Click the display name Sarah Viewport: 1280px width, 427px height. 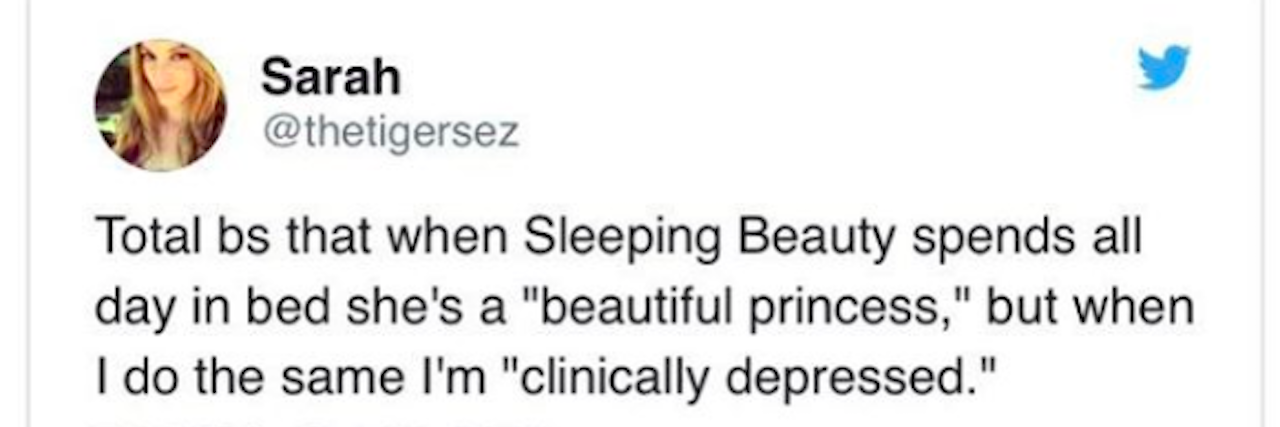coord(330,78)
